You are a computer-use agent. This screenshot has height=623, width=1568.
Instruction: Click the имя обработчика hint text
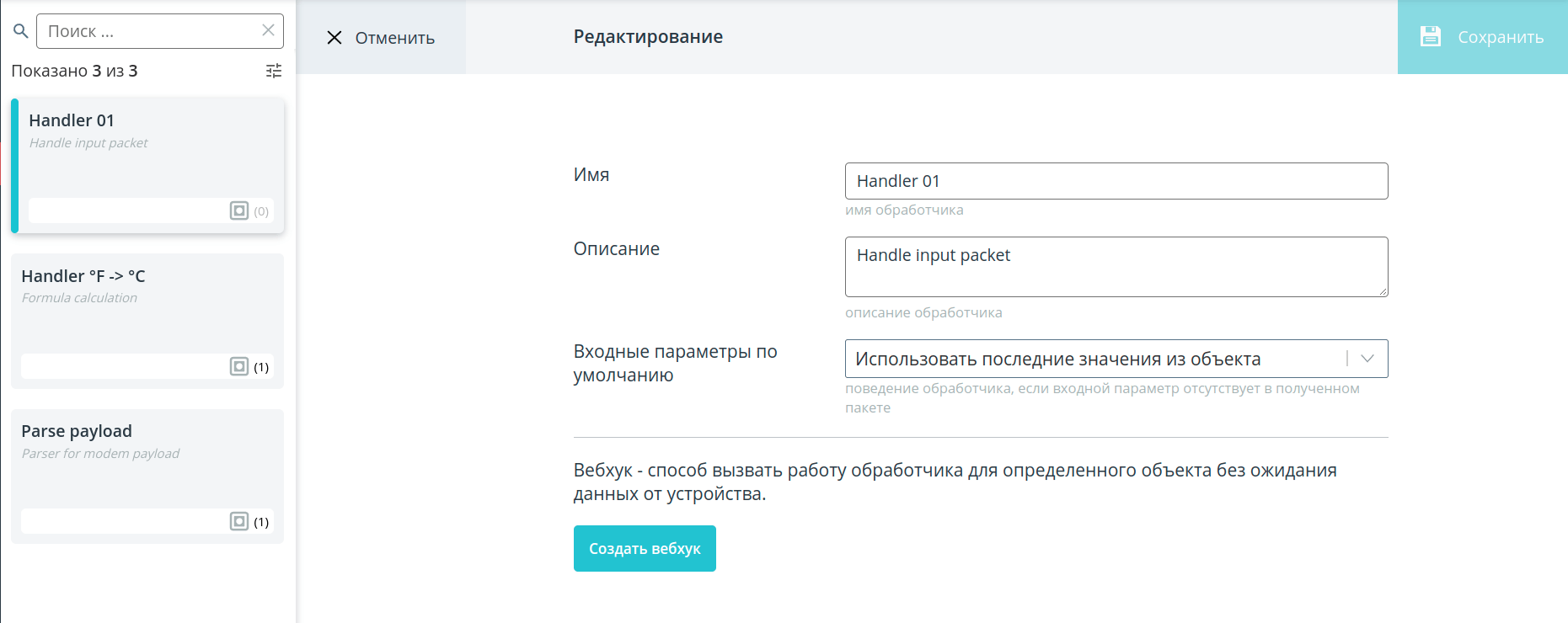[904, 210]
